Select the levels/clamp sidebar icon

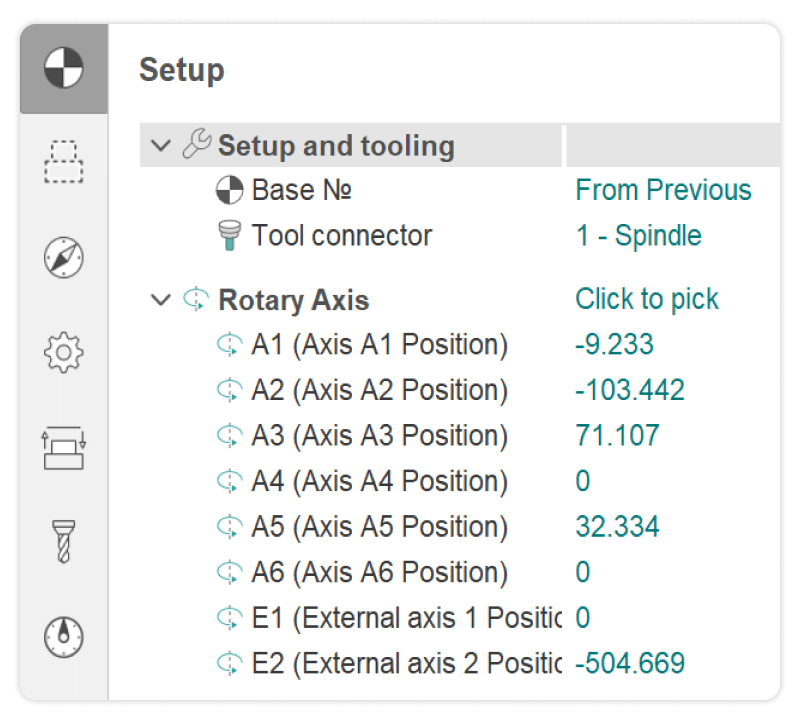click(64, 447)
